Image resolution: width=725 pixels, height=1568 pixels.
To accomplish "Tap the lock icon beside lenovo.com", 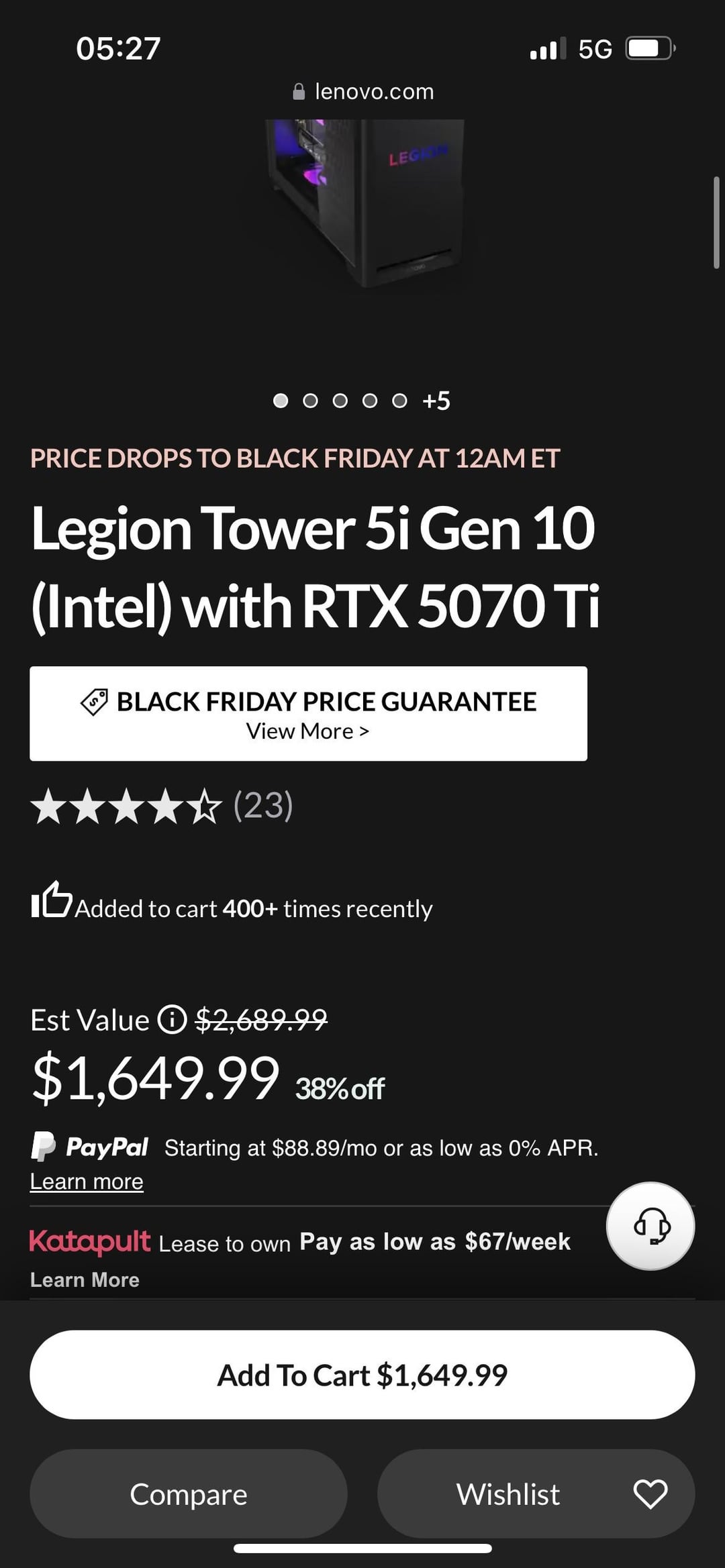I will coord(299,92).
